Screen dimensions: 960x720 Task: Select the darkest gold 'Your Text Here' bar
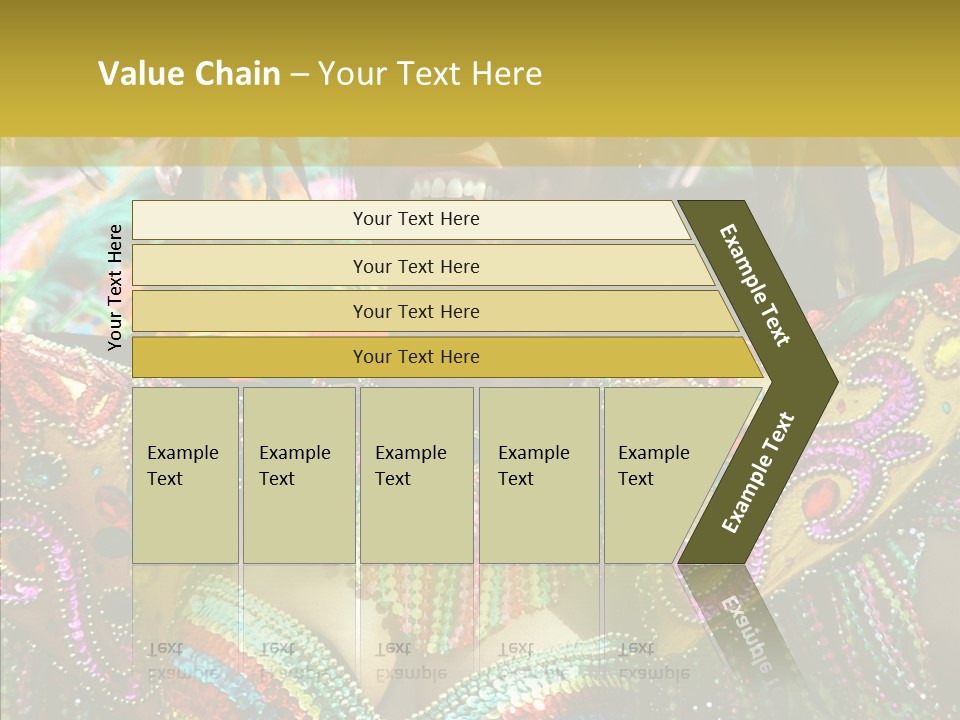pos(416,357)
